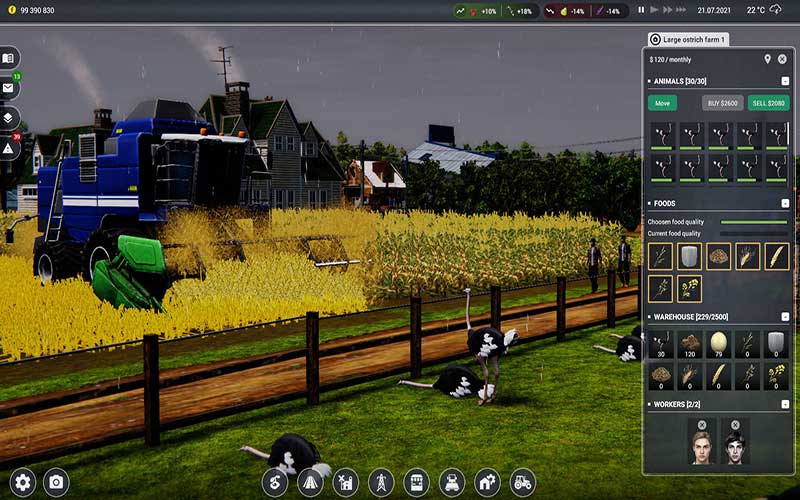Open the power pylon construction menu
This screenshot has height=500, width=800.
pyautogui.click(x=381, y=482)
